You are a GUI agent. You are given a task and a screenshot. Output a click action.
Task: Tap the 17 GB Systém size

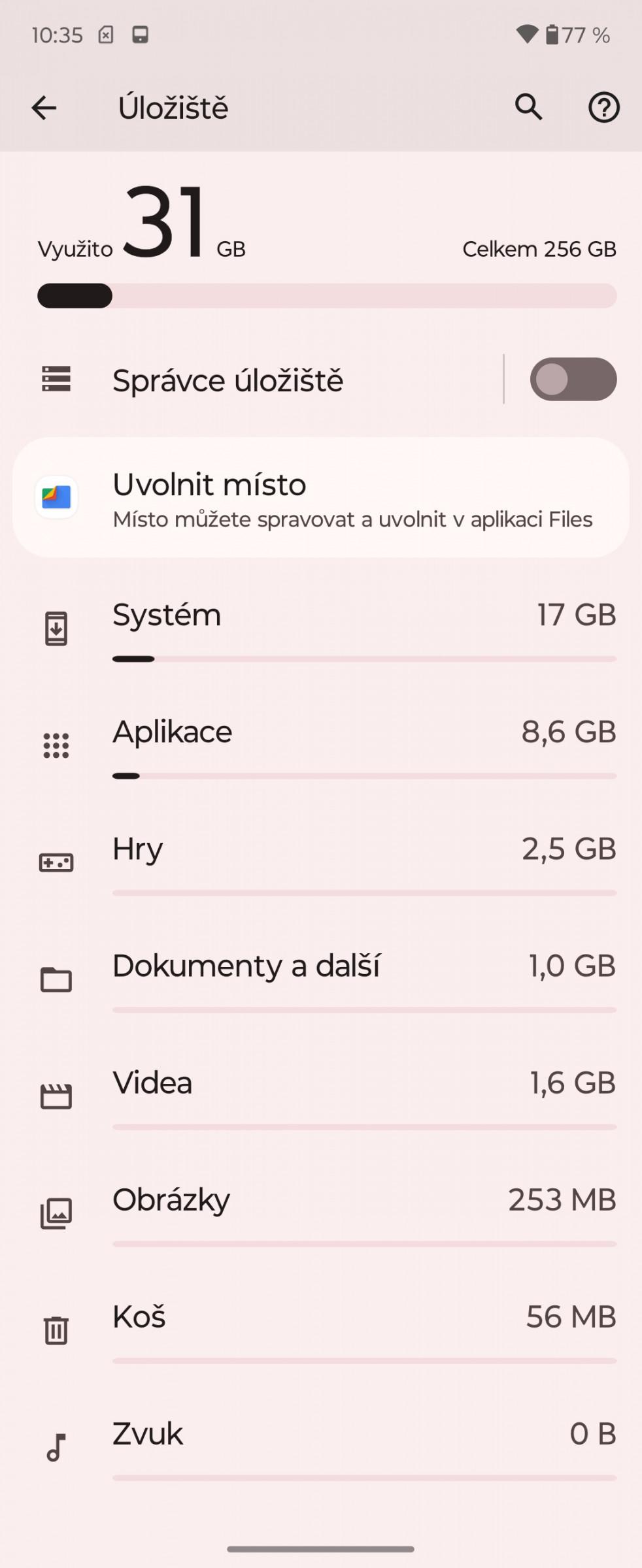coord(577,615)
